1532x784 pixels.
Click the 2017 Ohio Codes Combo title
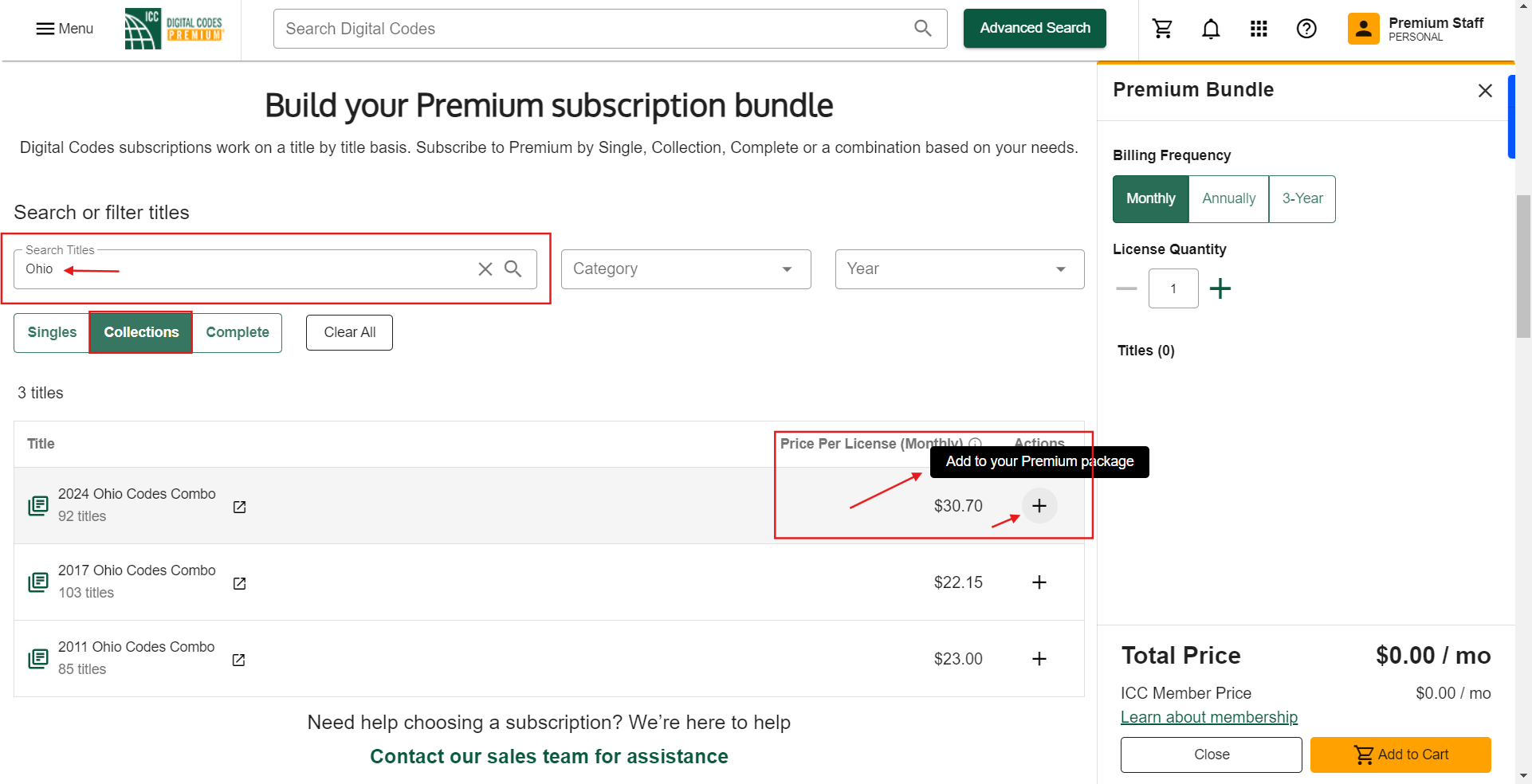137,570
